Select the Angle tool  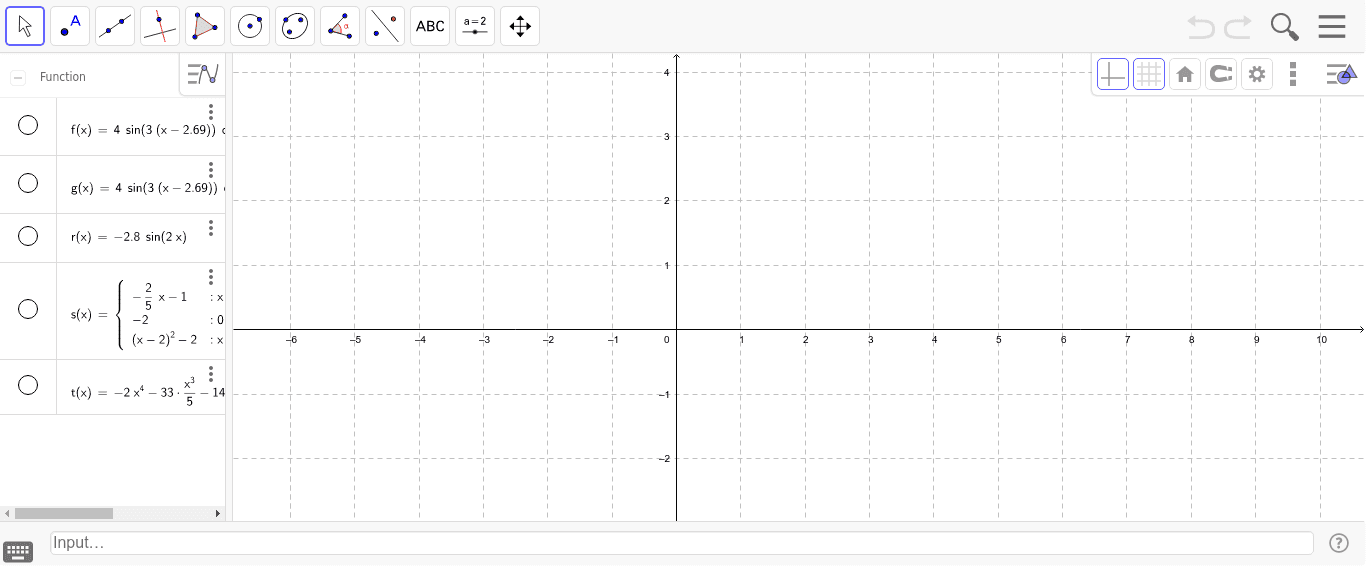340,26
